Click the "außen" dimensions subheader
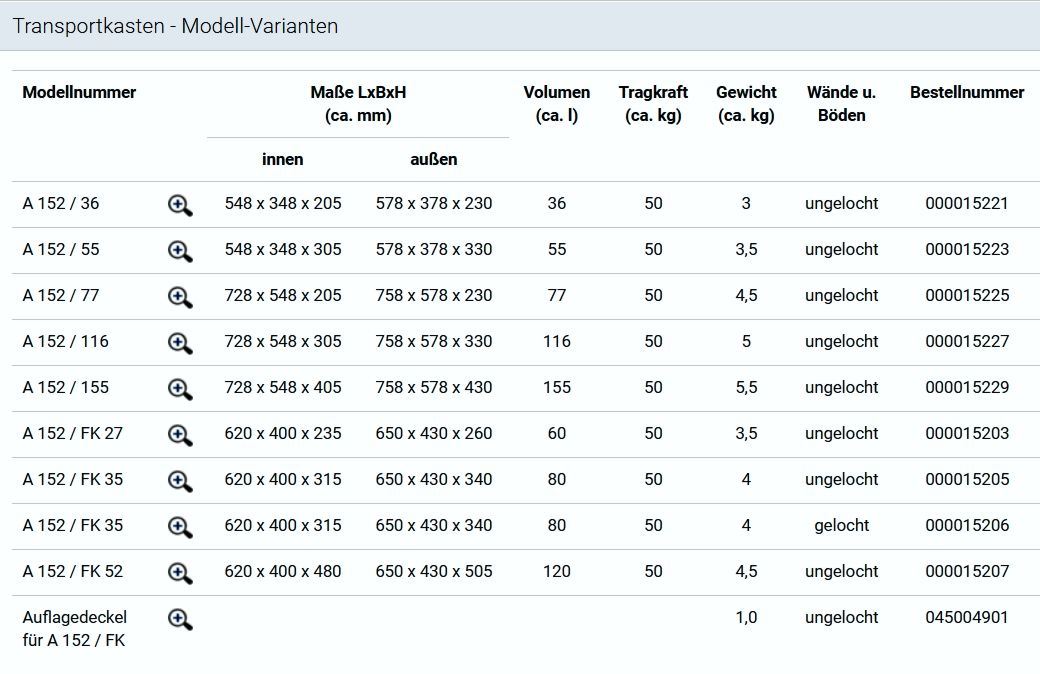The width and height of the screenshot is (1040, 674). click(x=434, y=159)
